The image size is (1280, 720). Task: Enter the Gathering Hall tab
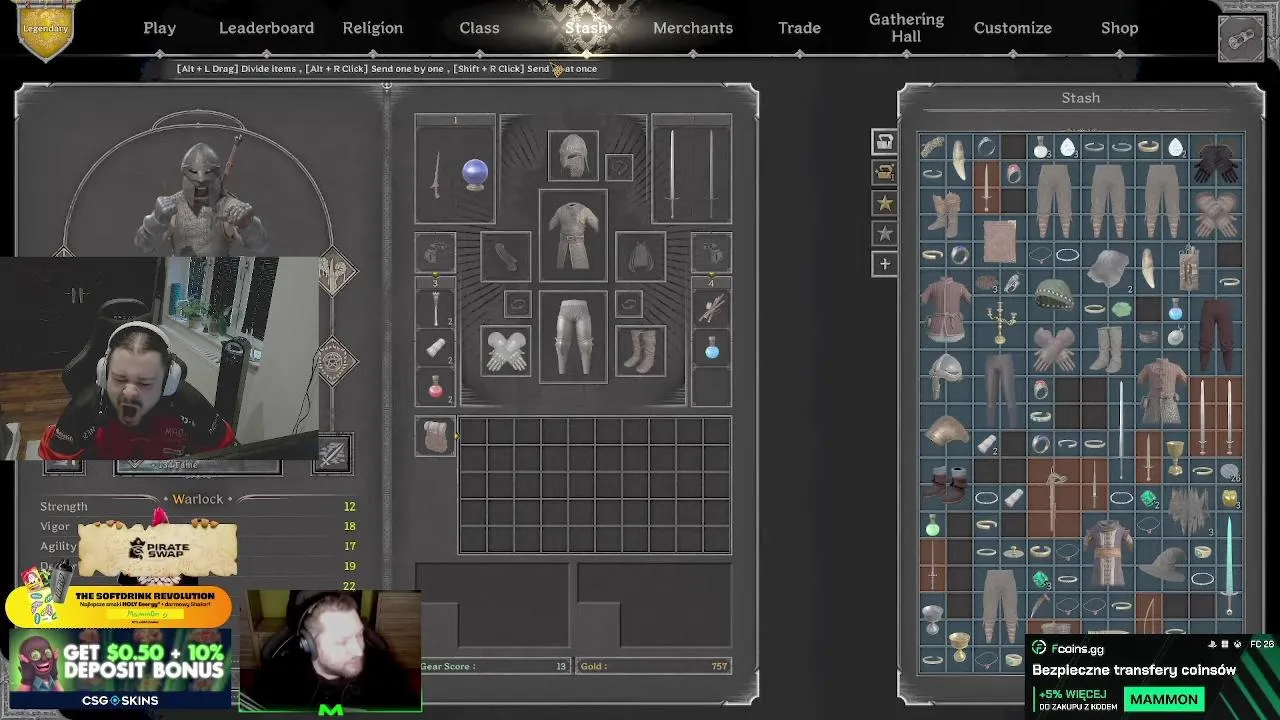coord(906,28)
